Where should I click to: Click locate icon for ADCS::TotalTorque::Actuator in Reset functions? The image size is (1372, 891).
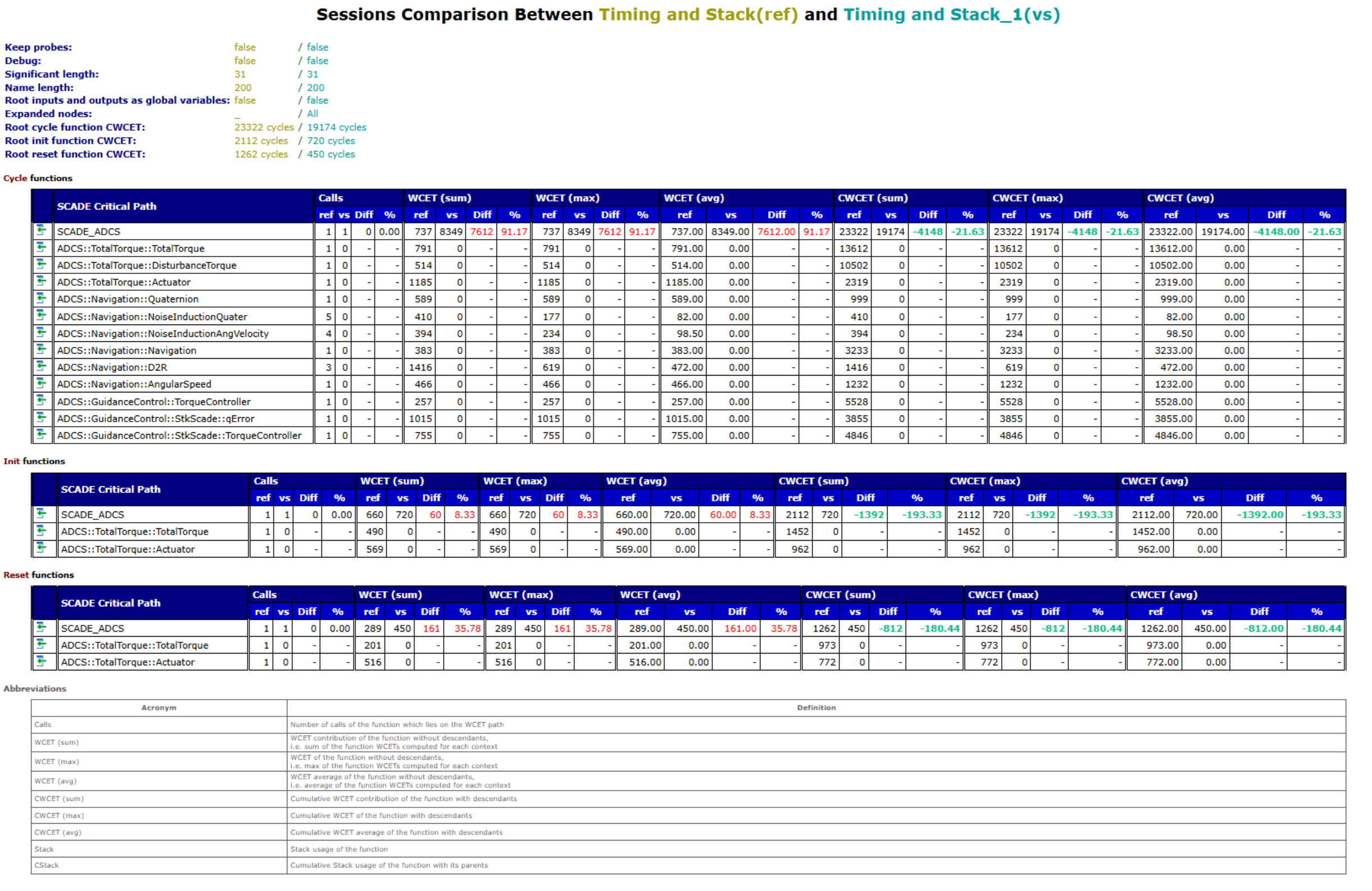[41, 661]
